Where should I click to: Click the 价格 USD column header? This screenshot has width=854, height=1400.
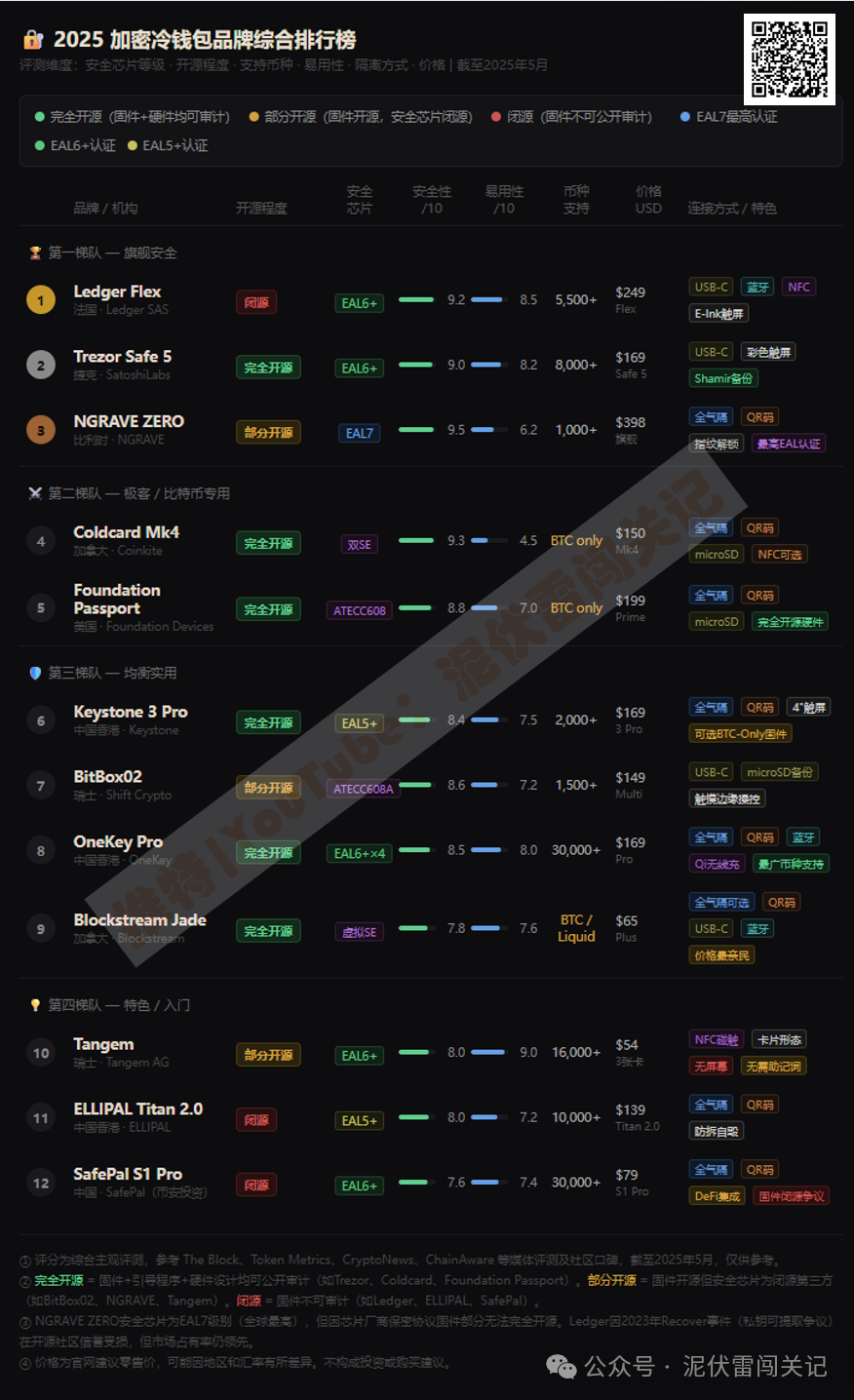click(648, 200)
